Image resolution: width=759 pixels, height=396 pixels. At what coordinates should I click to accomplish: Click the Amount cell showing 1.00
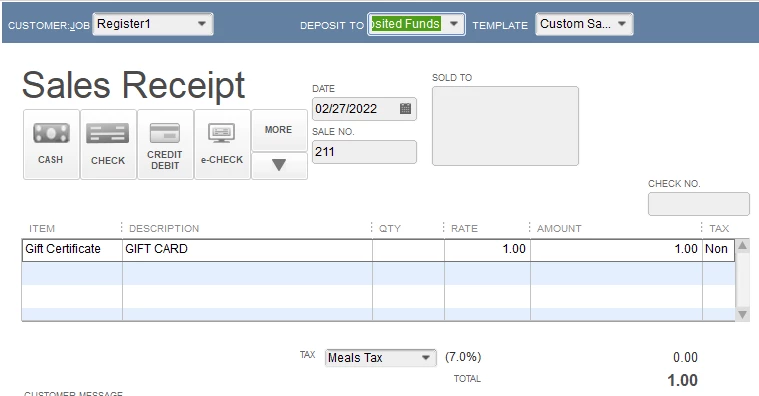click(x=616, y=249)
